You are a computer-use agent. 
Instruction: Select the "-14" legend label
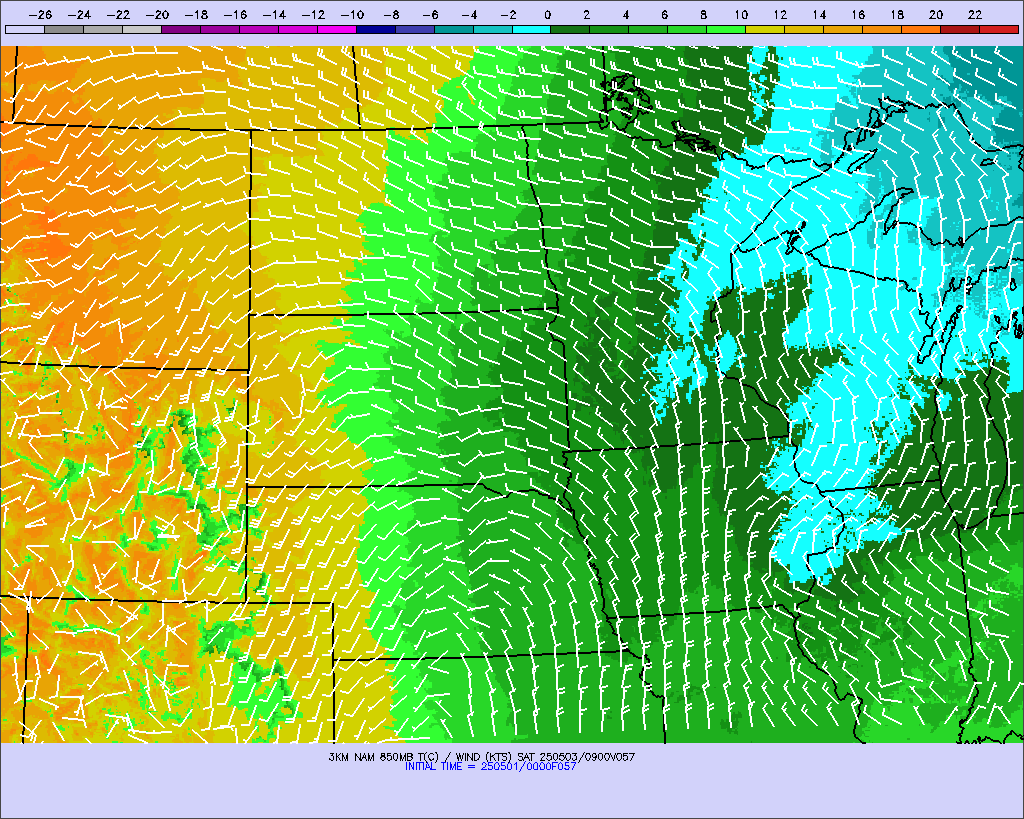click(x=274, y=15)
